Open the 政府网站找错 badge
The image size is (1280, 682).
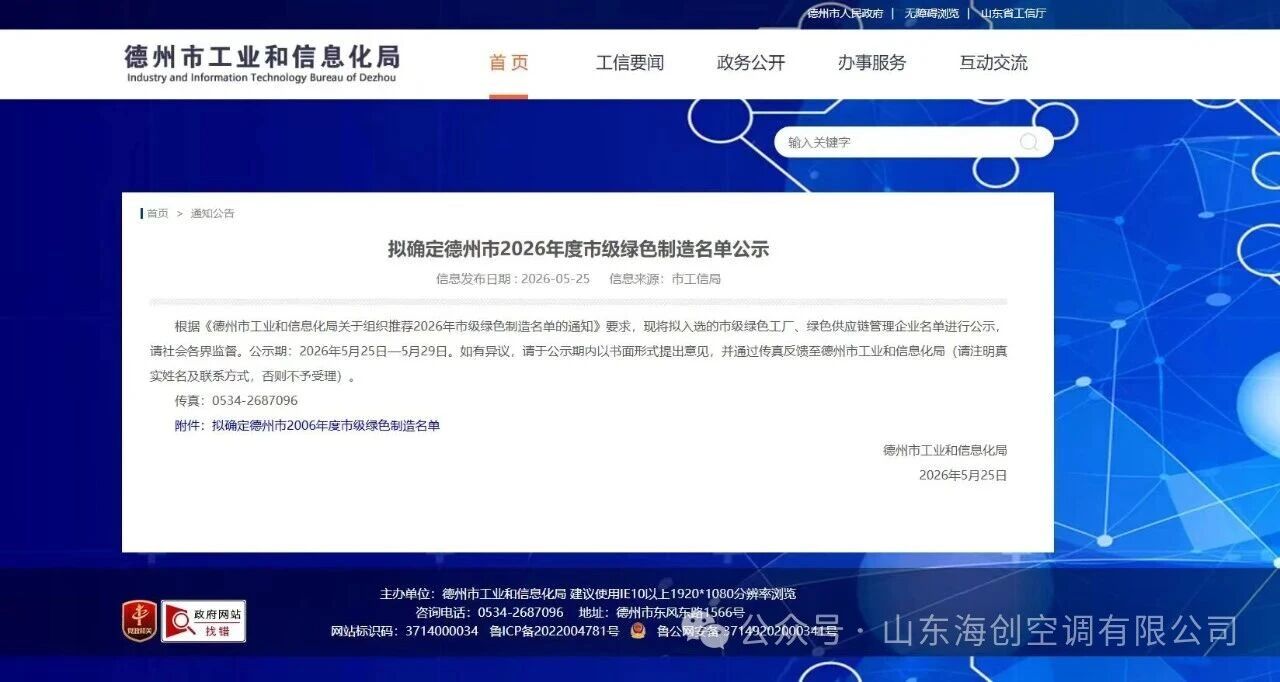(204, 620)
